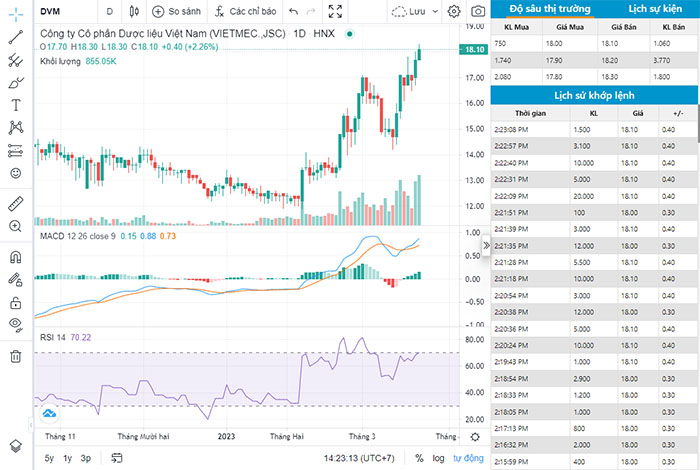
Task: Activate the zoom in tool
Action: click(16, 226)
